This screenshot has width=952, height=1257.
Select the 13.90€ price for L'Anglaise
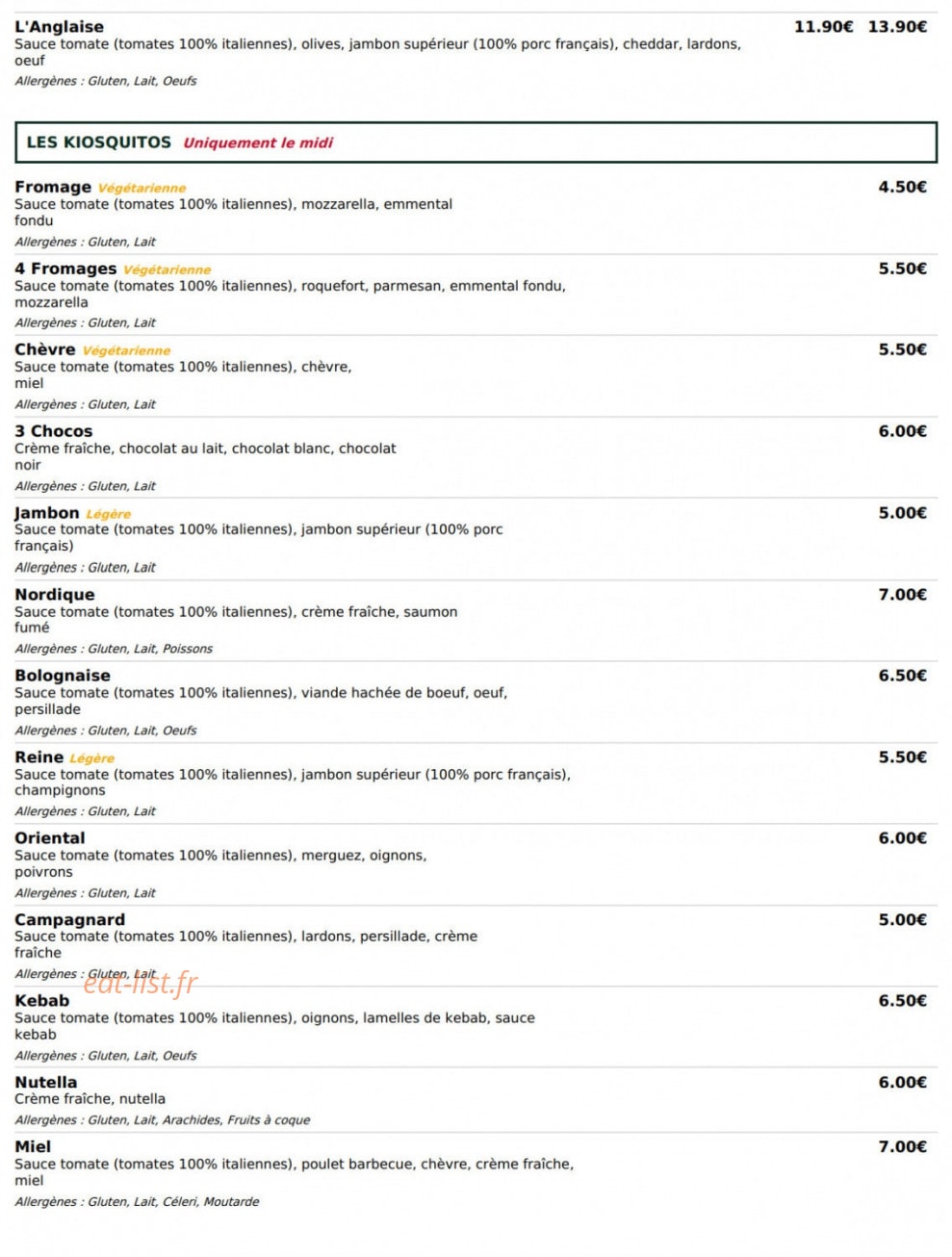(897, 27)
